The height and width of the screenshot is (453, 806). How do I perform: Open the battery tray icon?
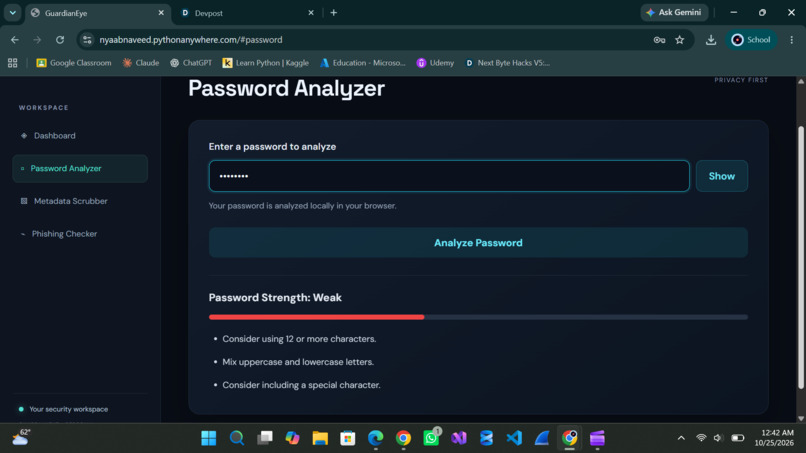click(x=738, y=438)
